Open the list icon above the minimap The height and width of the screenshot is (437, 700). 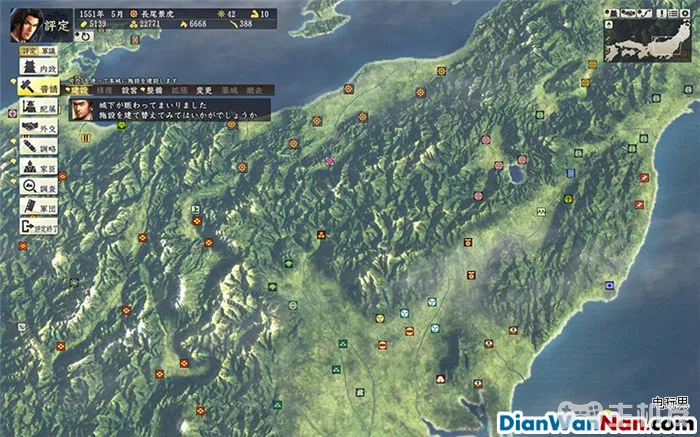(673, 13)
